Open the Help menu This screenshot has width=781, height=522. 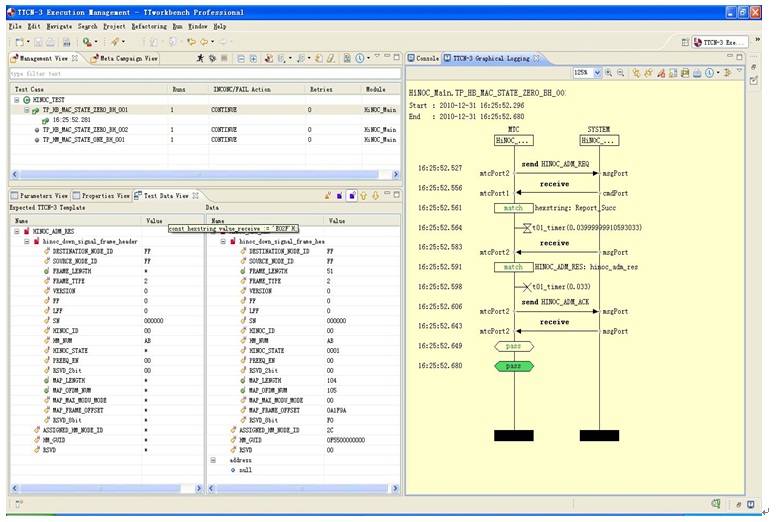220,26
